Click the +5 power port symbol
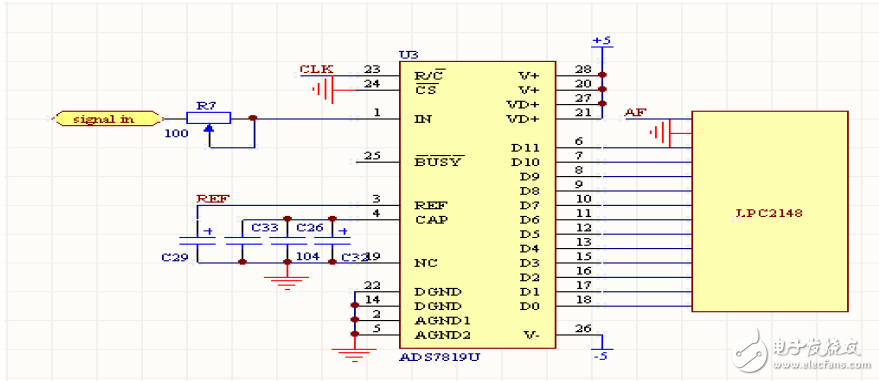Image resolution: width=879 pixels, height=381 pixels. [602, 43]
